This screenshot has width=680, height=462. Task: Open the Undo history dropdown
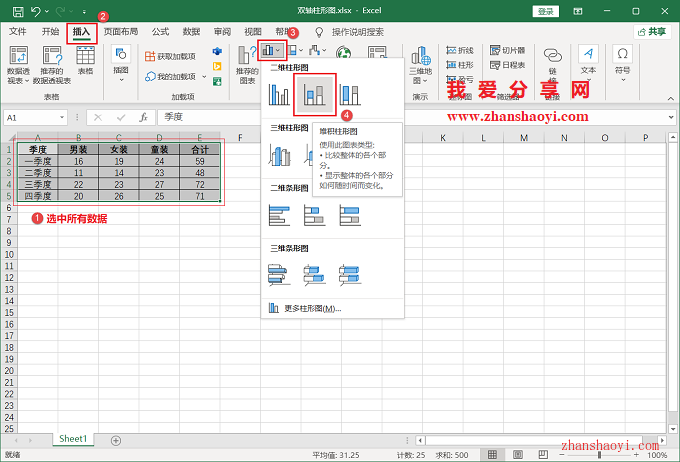[x=46, y=11]
